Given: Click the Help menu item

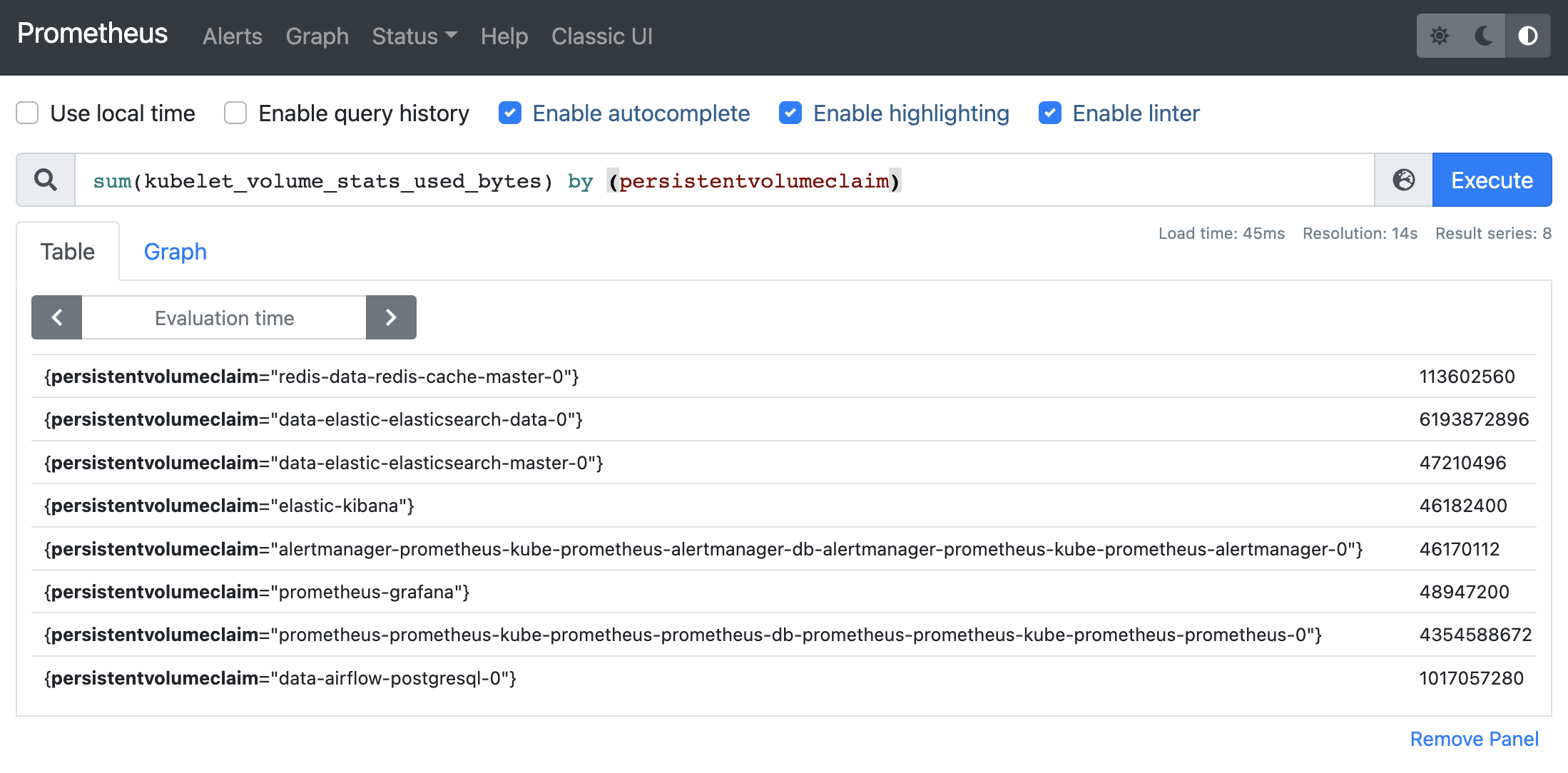Looking at the screenshot, I should coord(504,36).
